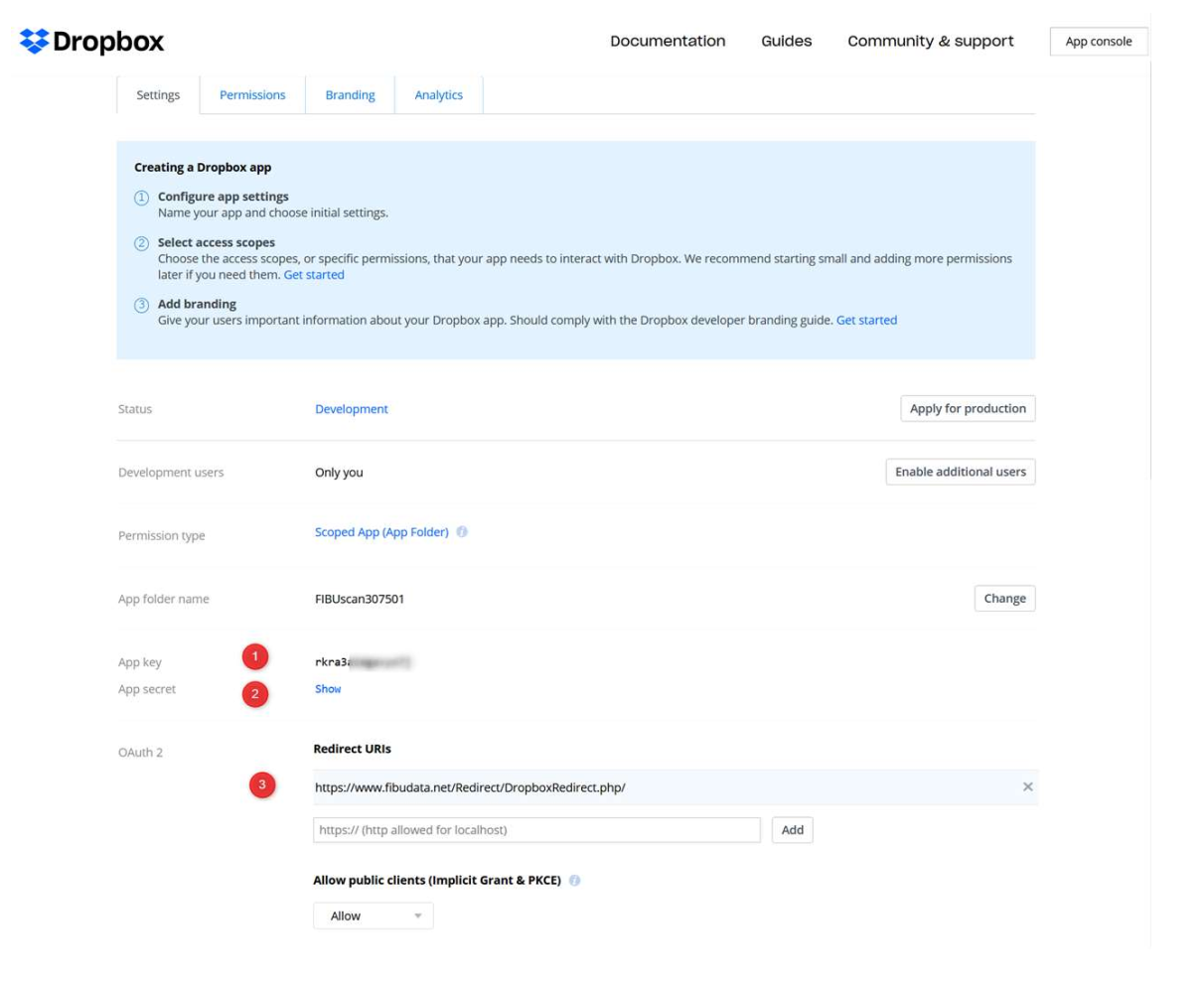The image size is (1204, 981).
Task: Switch to the Branding tab
Action: 350,95
